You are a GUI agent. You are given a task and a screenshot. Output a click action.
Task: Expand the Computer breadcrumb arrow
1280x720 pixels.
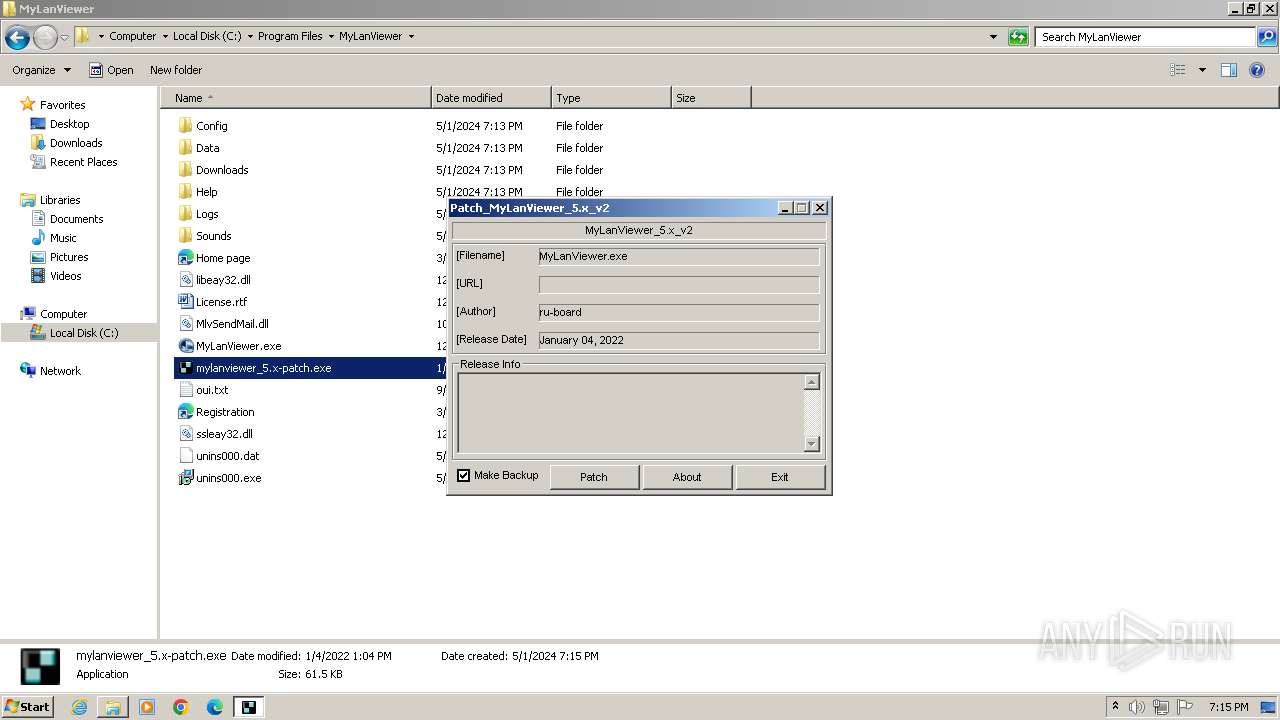pyautogui.click(x=165, y=36)
